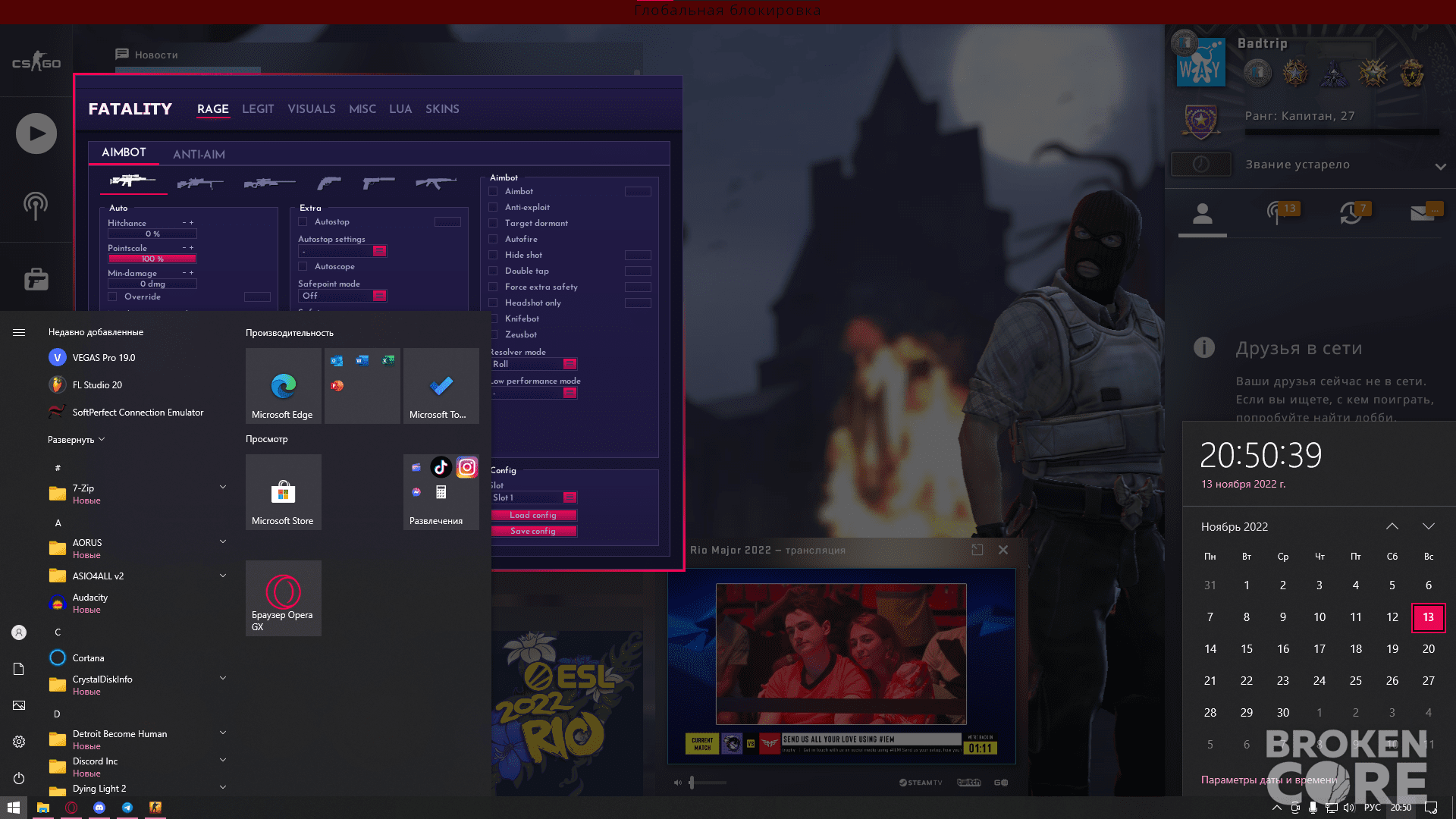
Task: Open Microsoft Edge tile in Start menu
Action: (284, 386)
